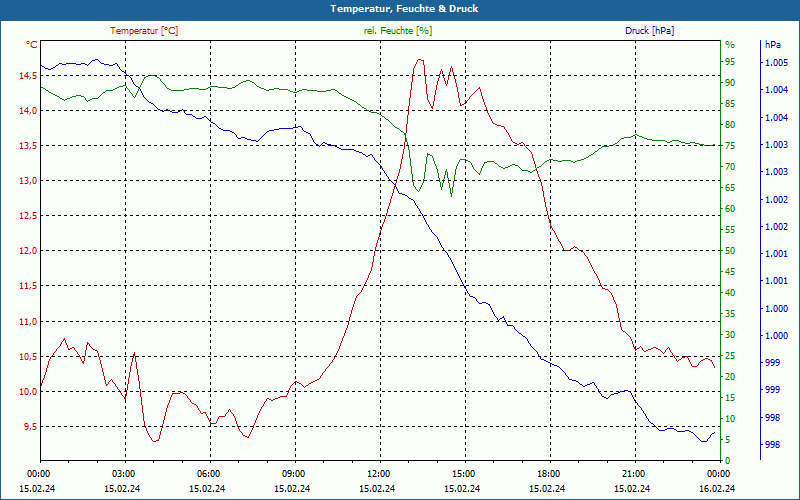Screen dimensions: 800x500
Task: Click the '15.02.24' date beneath '18:00'
Action: click(x=547, y=488)
